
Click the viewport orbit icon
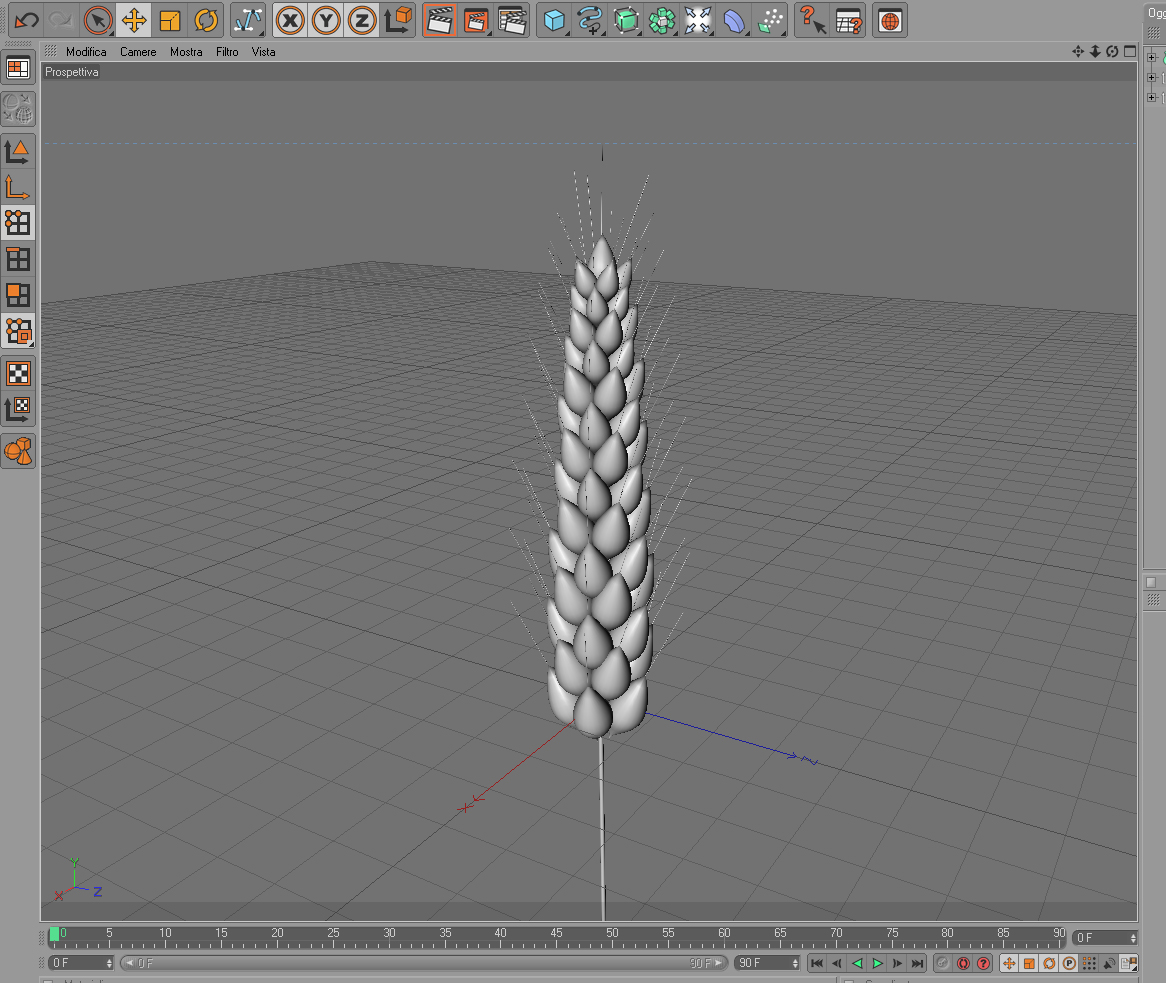coord(1112,51)
